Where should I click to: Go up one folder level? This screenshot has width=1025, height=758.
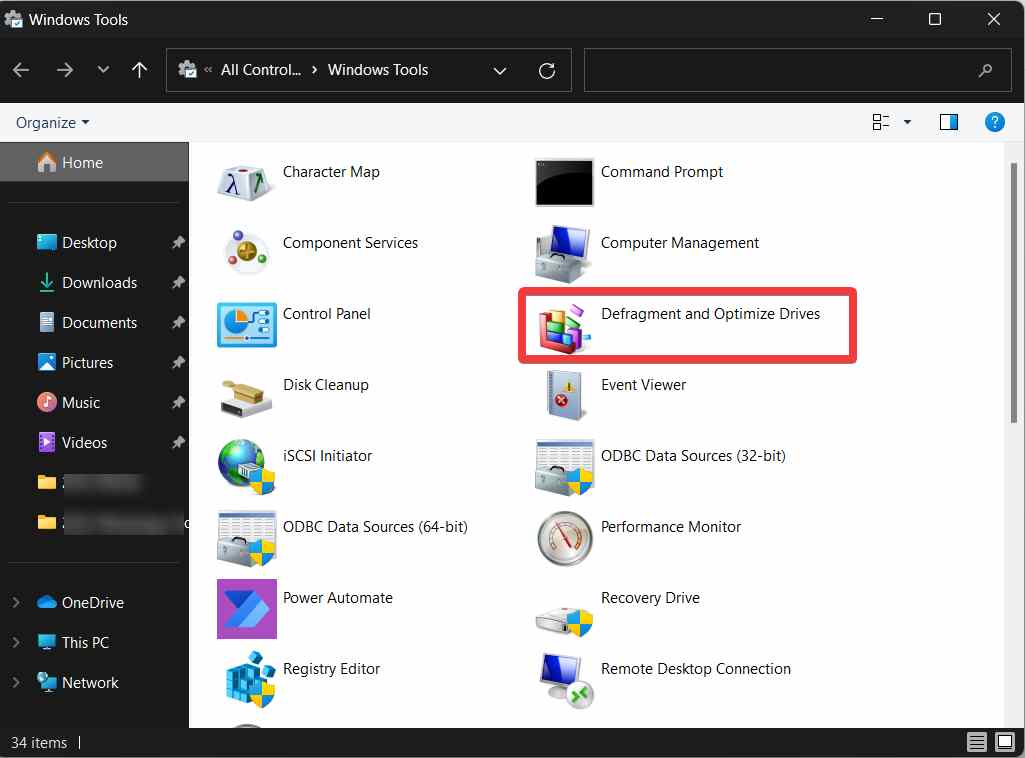click(139, 70)
